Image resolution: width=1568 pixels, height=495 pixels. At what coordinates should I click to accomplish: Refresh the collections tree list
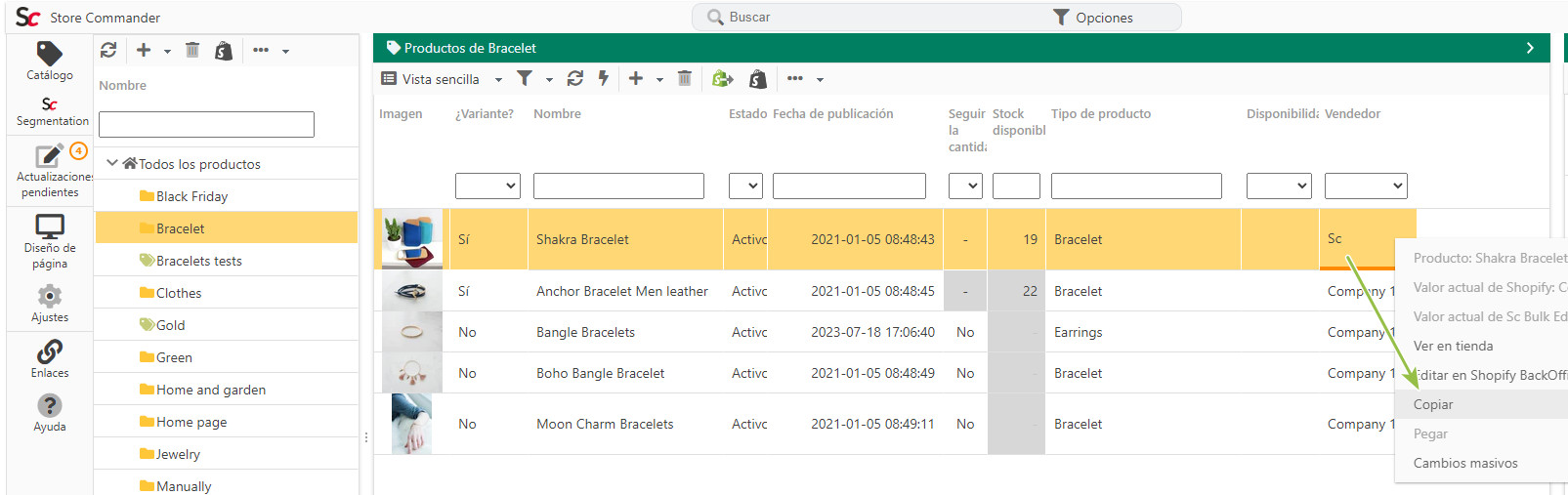(x=108, y=50)
